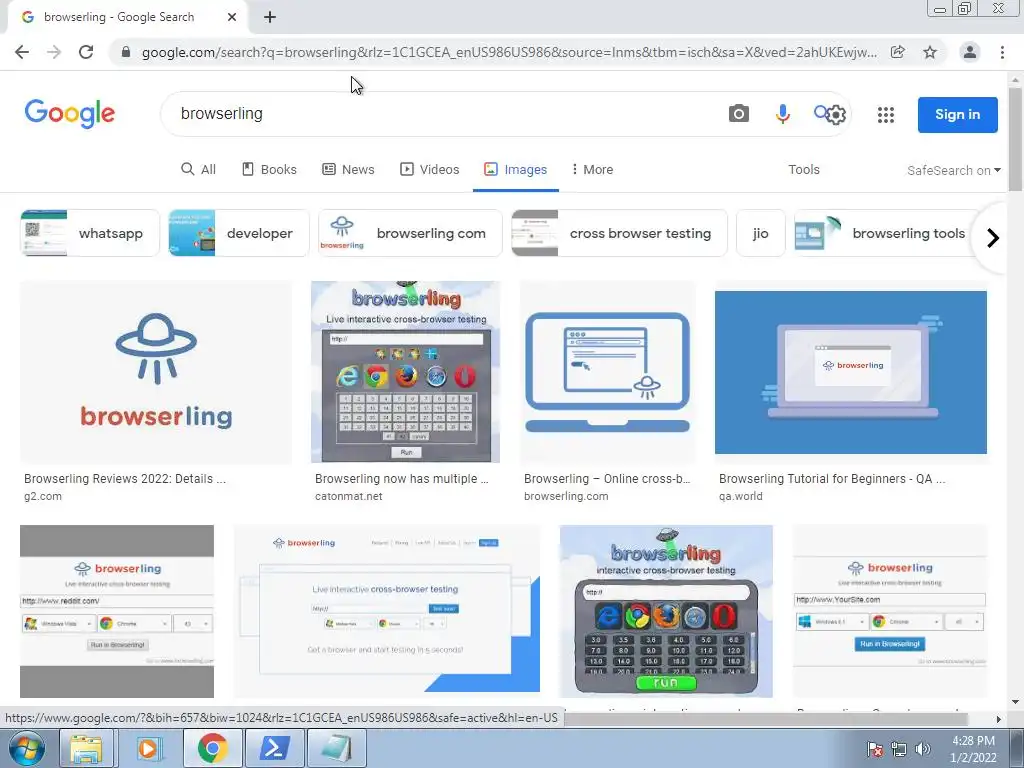Select the whatsapp suggestion chip
1024x768 pixels.
tap(89, 233)
